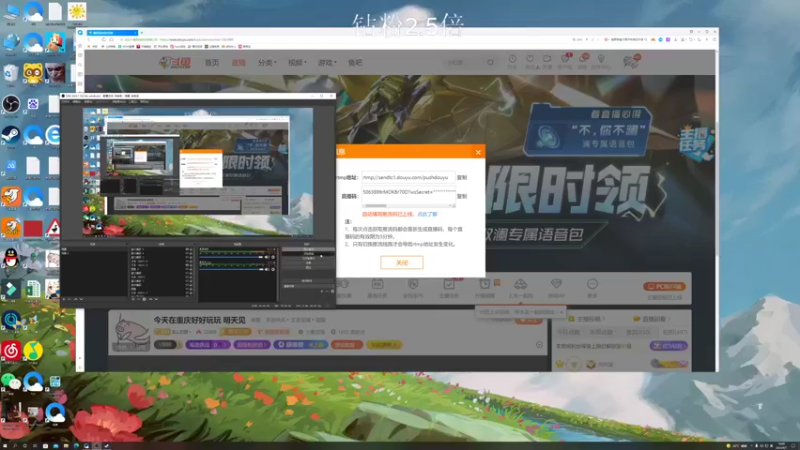Viewport: 800px width, 450px height.
Task: Expand the 视频 dropdown in Douyu nav
Action: pos(297,63)
